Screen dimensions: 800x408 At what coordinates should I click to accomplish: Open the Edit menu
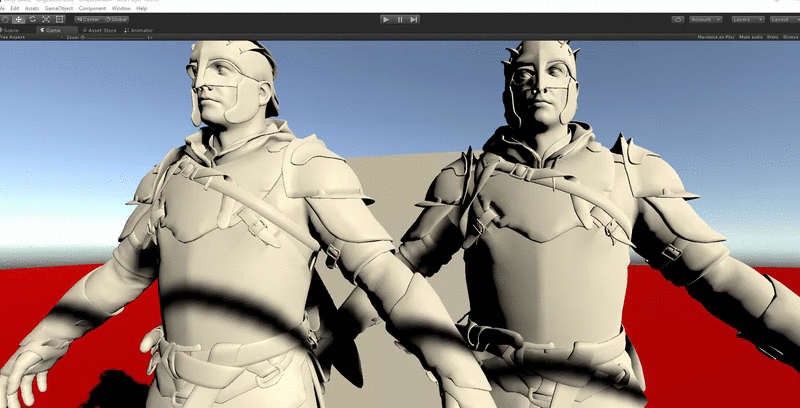pos(15,9)
